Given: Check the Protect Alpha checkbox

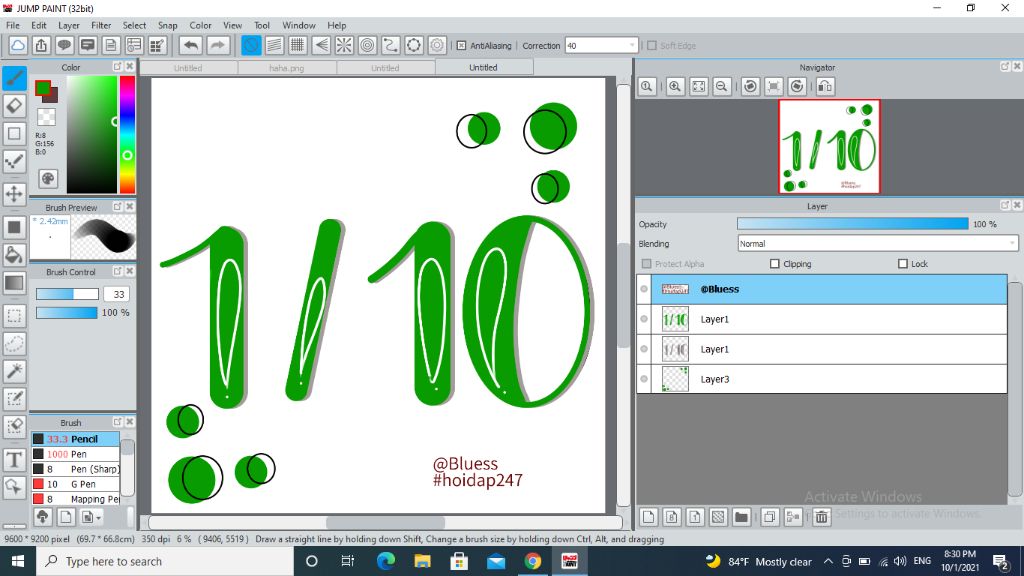Looking at the screenshot, I should tap(647, 264).
